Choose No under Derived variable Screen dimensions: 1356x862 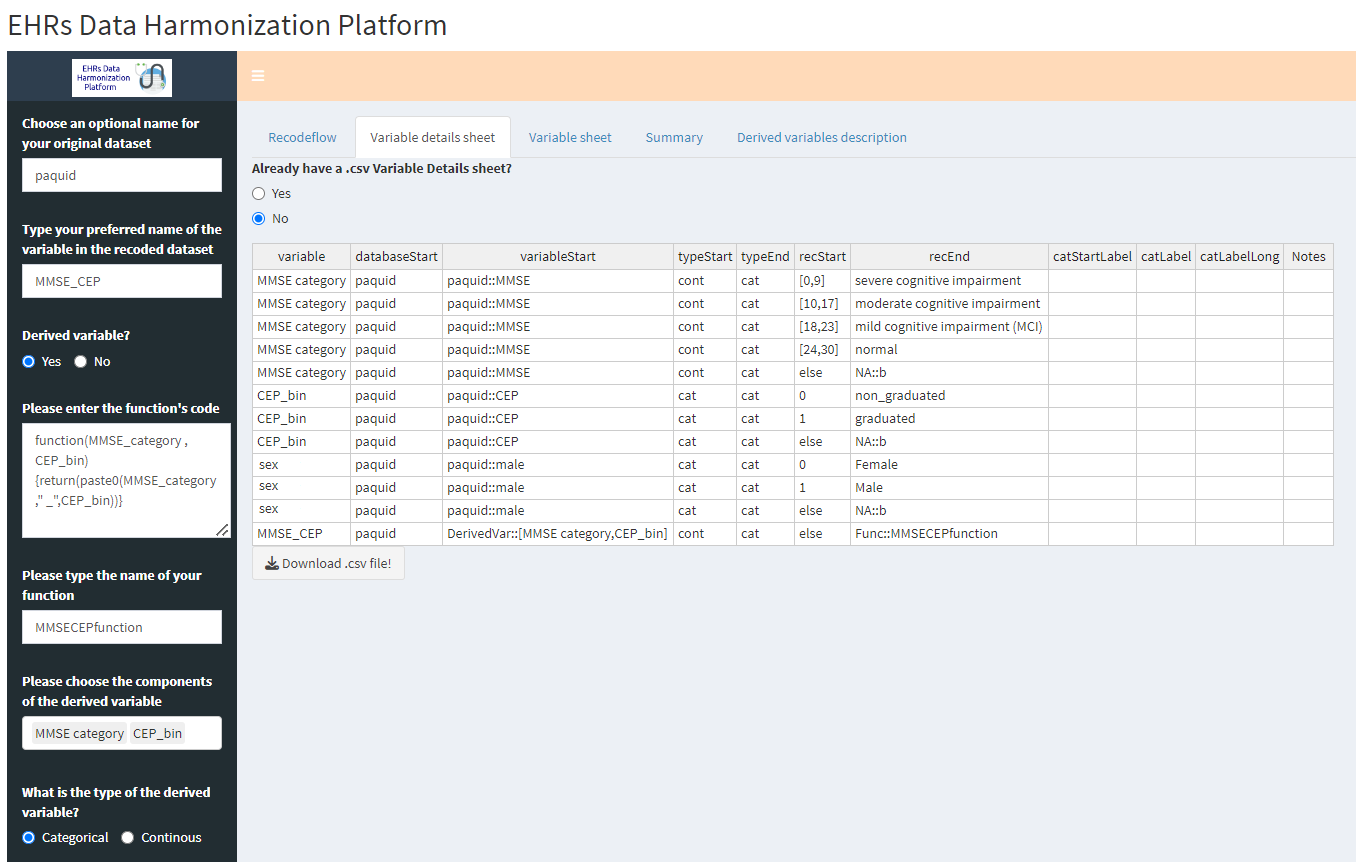81,362
